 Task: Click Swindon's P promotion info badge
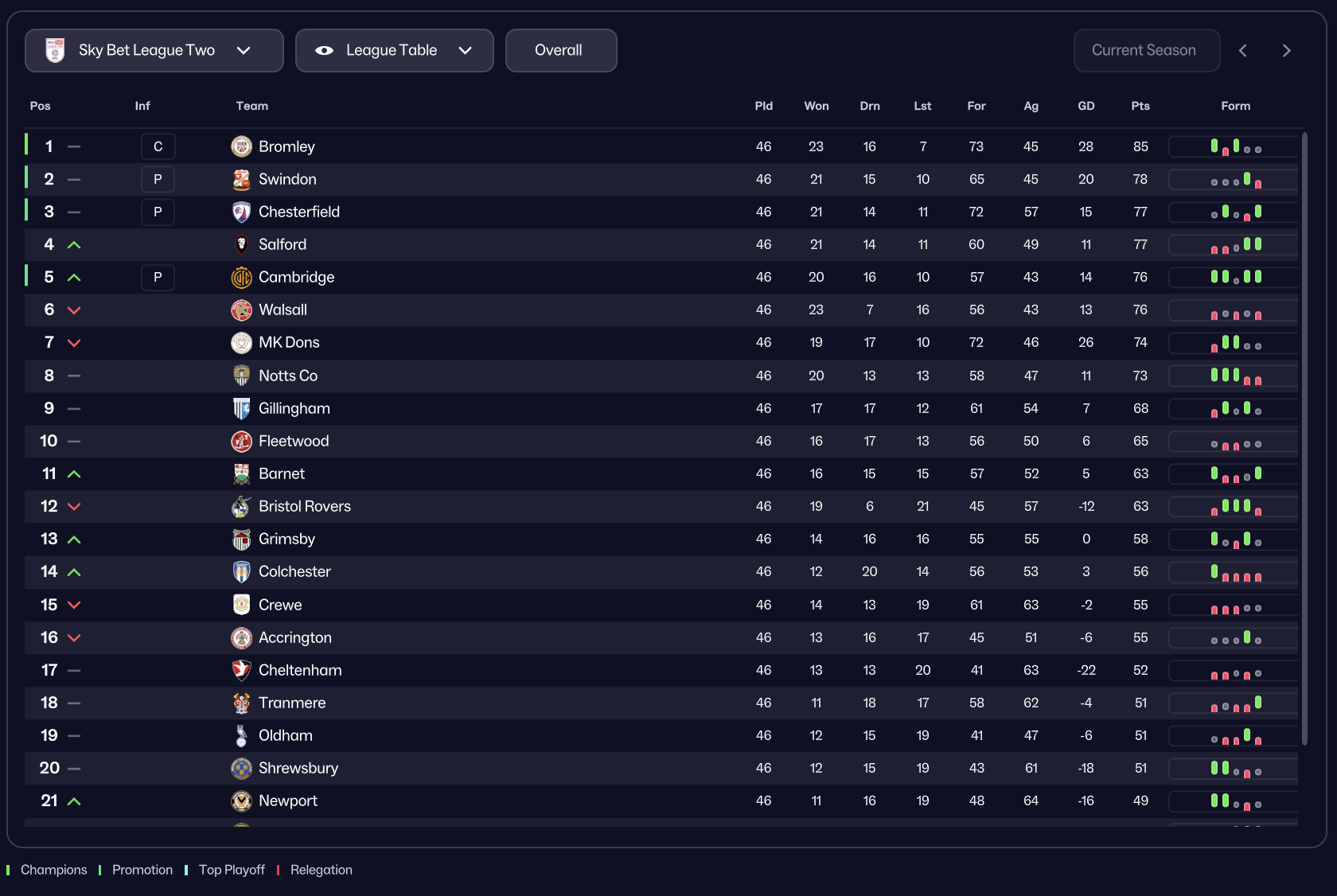tap(158, 179)
